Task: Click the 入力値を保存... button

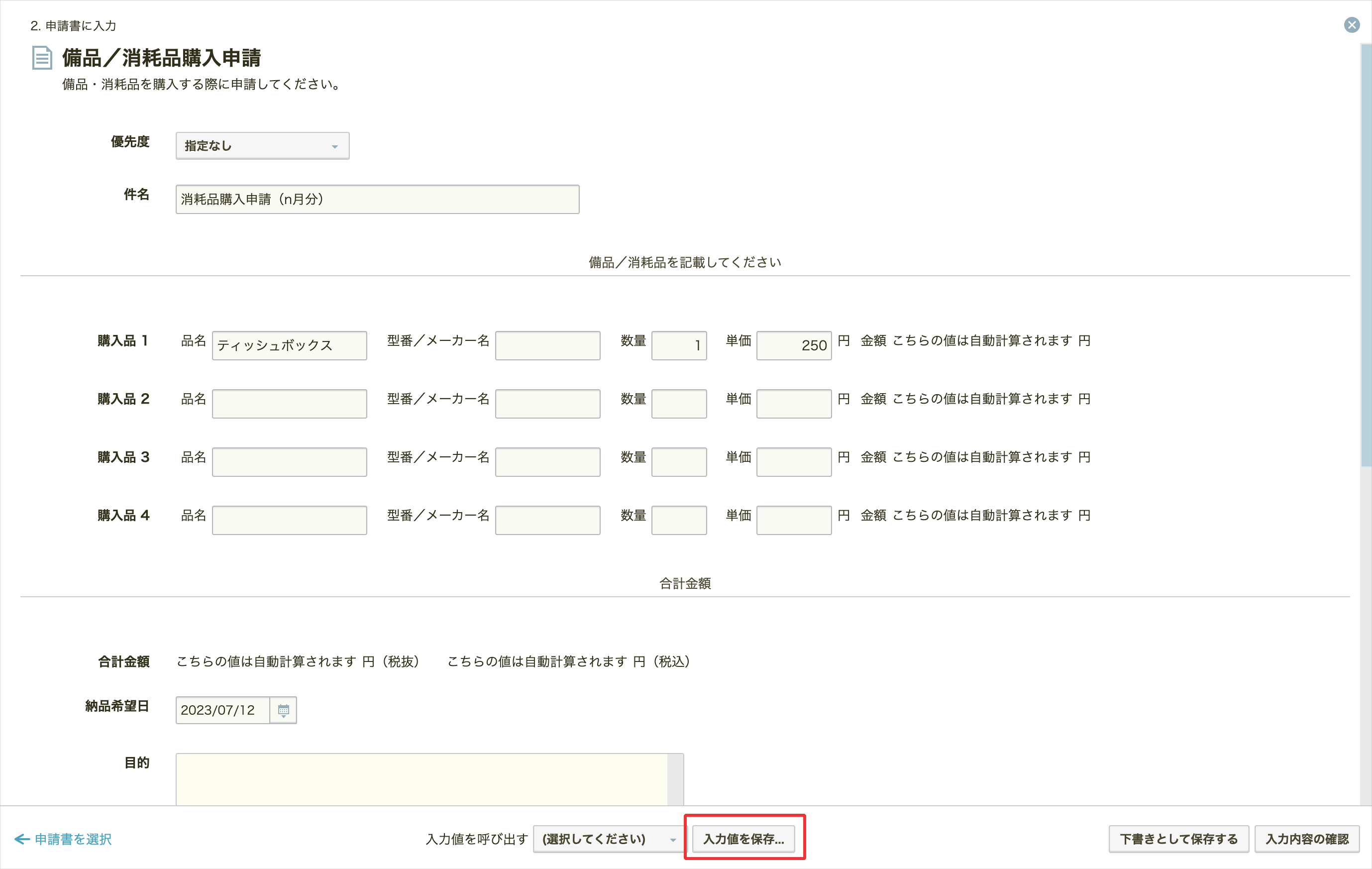Action: (743, 839)
